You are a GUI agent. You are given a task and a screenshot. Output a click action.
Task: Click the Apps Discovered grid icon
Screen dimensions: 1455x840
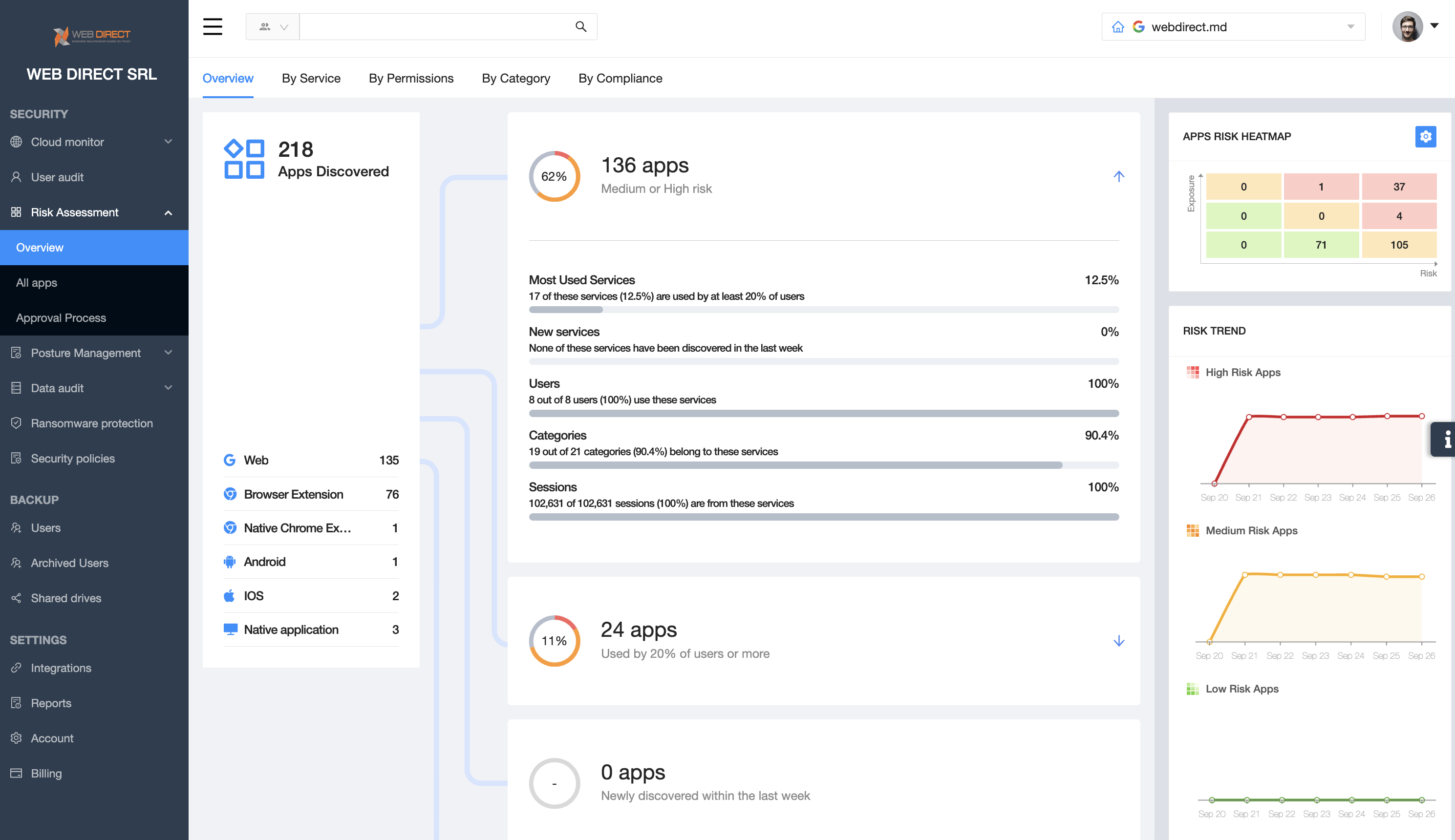coord(244,159)
